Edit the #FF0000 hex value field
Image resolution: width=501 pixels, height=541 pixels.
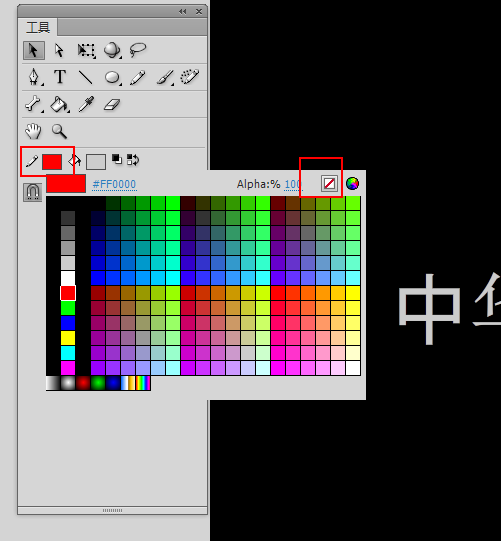(x=114, y=184)
